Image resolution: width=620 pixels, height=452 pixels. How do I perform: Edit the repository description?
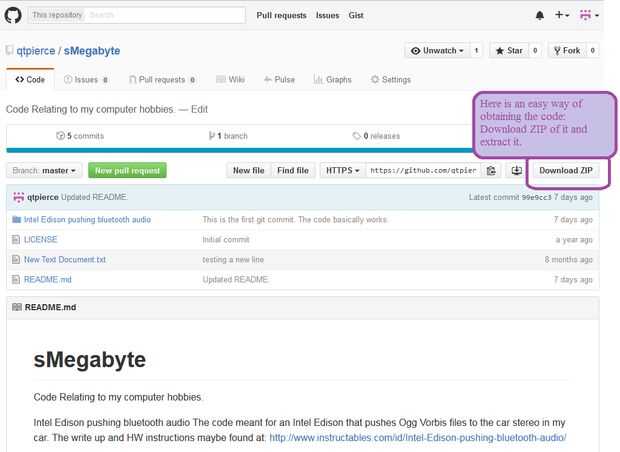tap(199, 109)
